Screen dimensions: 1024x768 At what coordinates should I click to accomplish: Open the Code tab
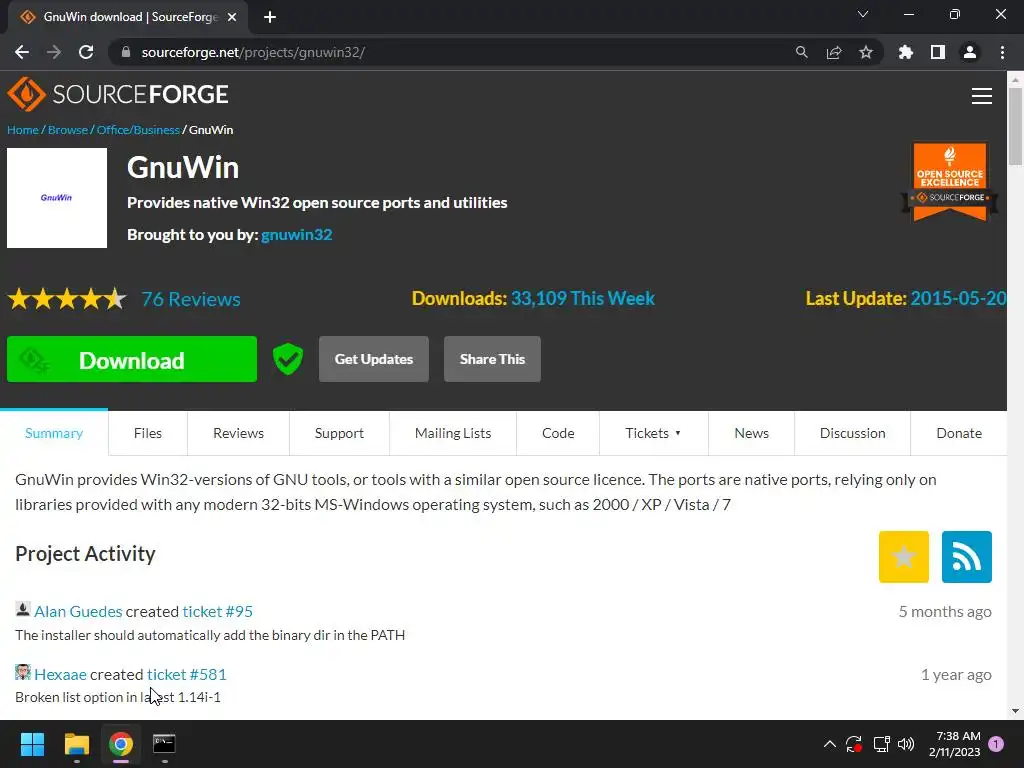click(558, 433)
